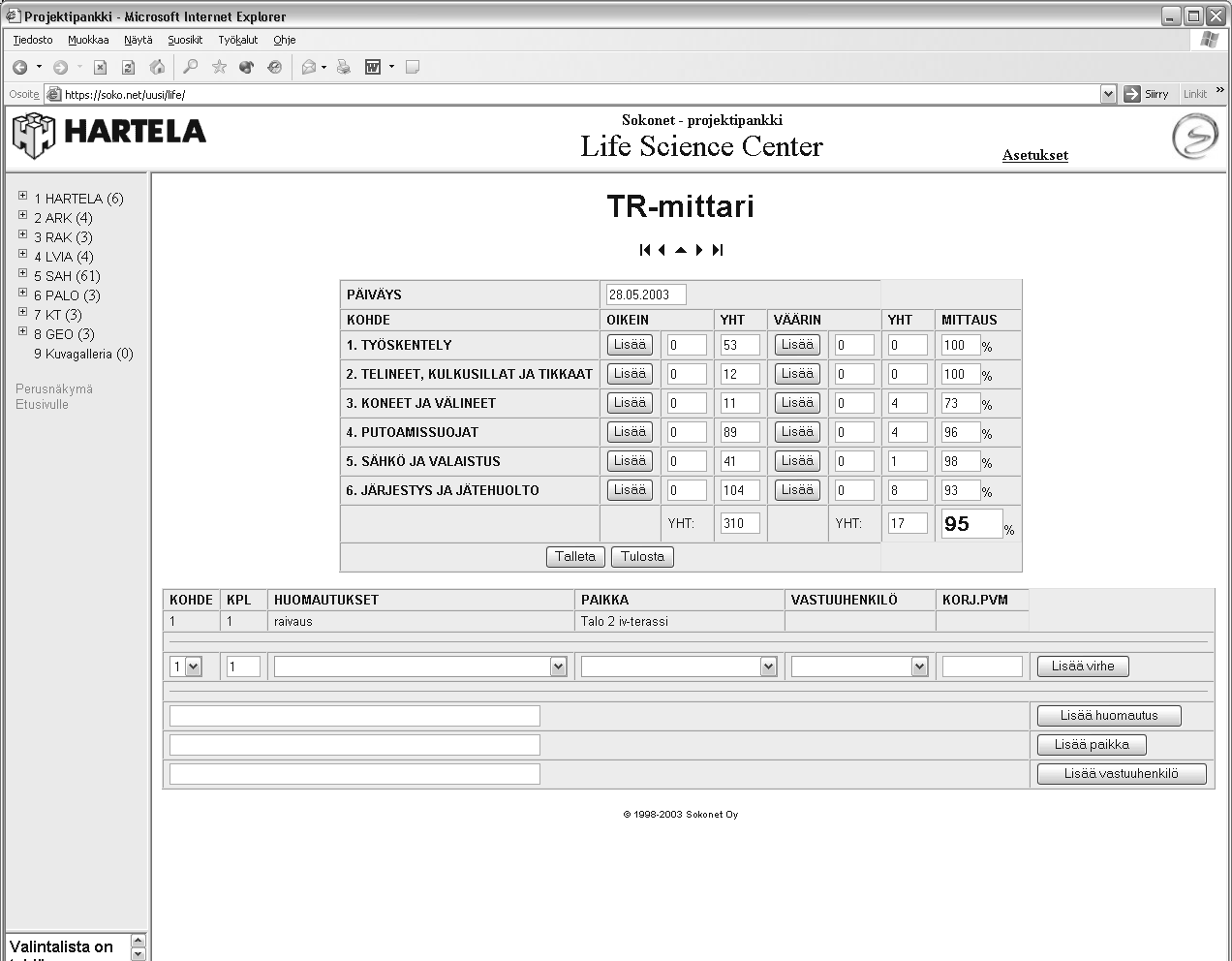The height and width of the screenshot is (961, 1232).
Task: Click Lisää virhe button
Action: [1083, 666]
